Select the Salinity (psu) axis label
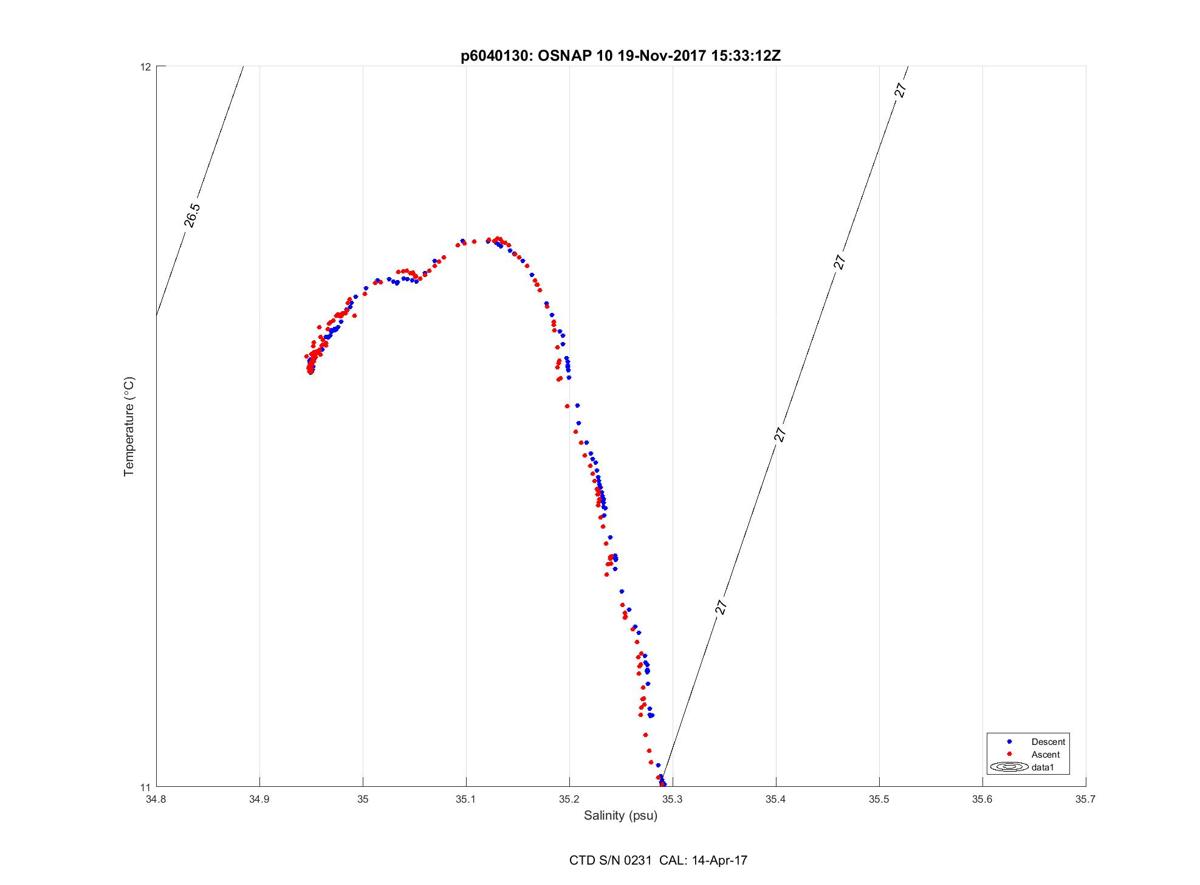Screen dimensions: 1200x885 (621, 815)
